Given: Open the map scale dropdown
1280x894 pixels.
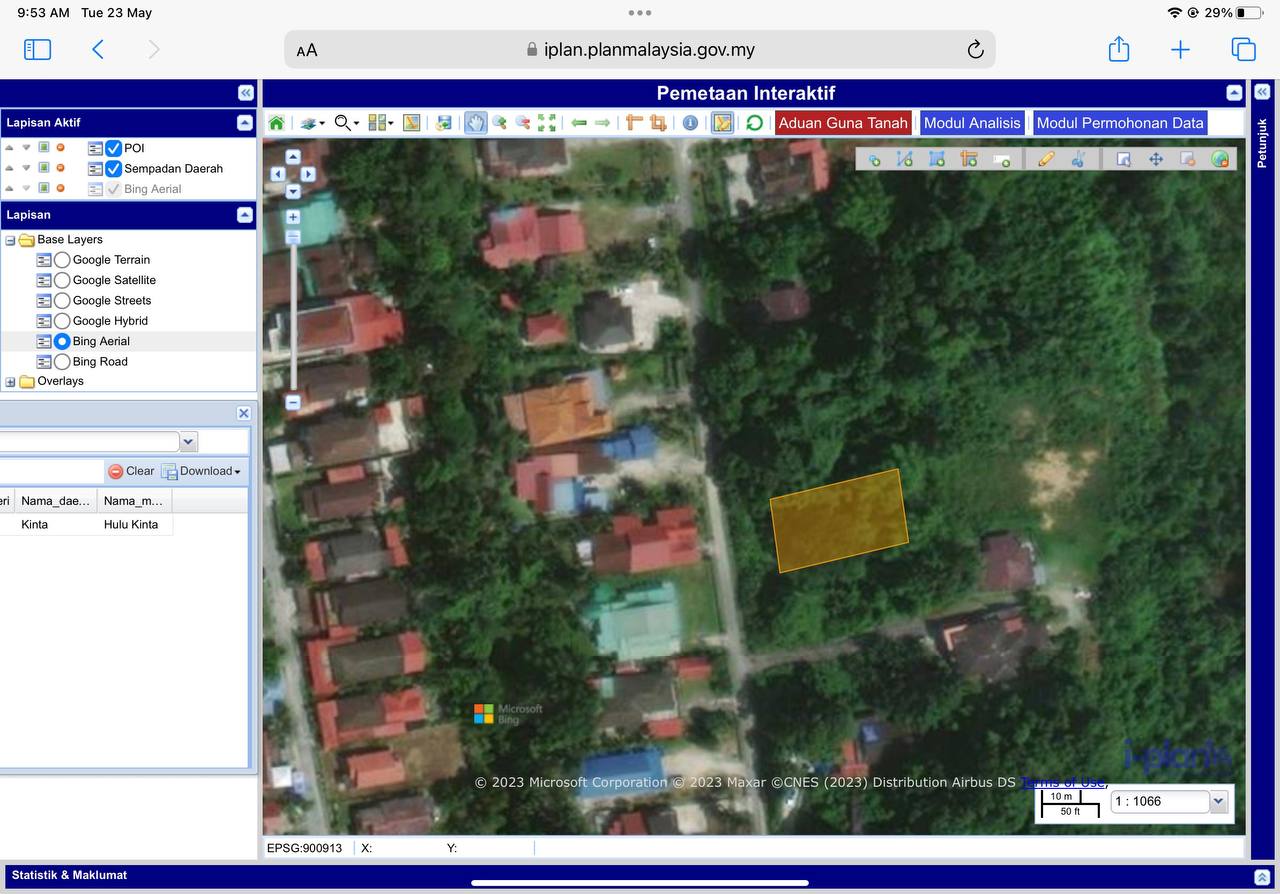Looking at the screenshot, I should pyautogui.click(x=1218, y=801).
